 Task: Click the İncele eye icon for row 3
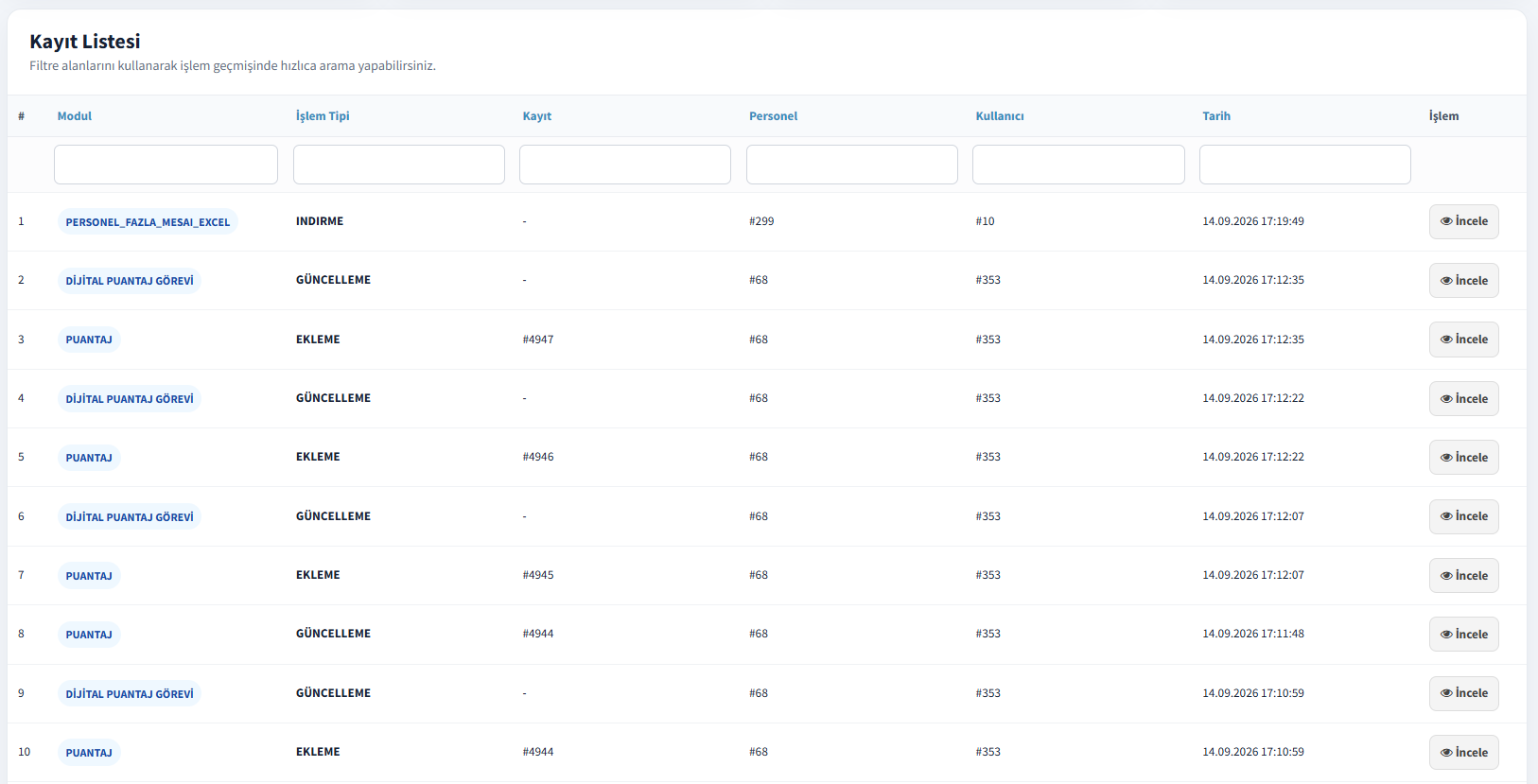coord(1446,340)
